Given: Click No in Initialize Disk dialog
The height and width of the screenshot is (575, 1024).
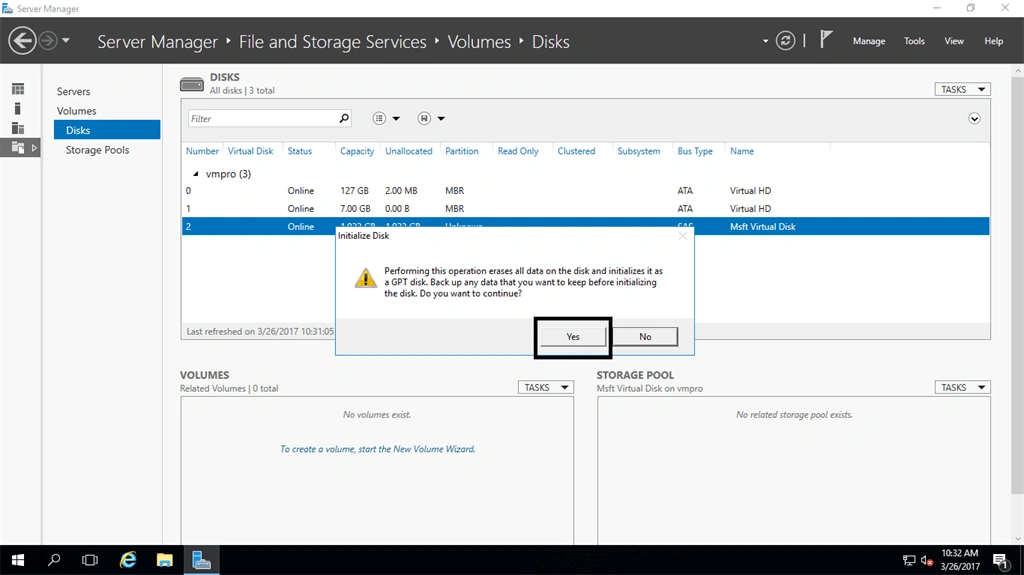Looking at the screenshot, I should point(645,337).
